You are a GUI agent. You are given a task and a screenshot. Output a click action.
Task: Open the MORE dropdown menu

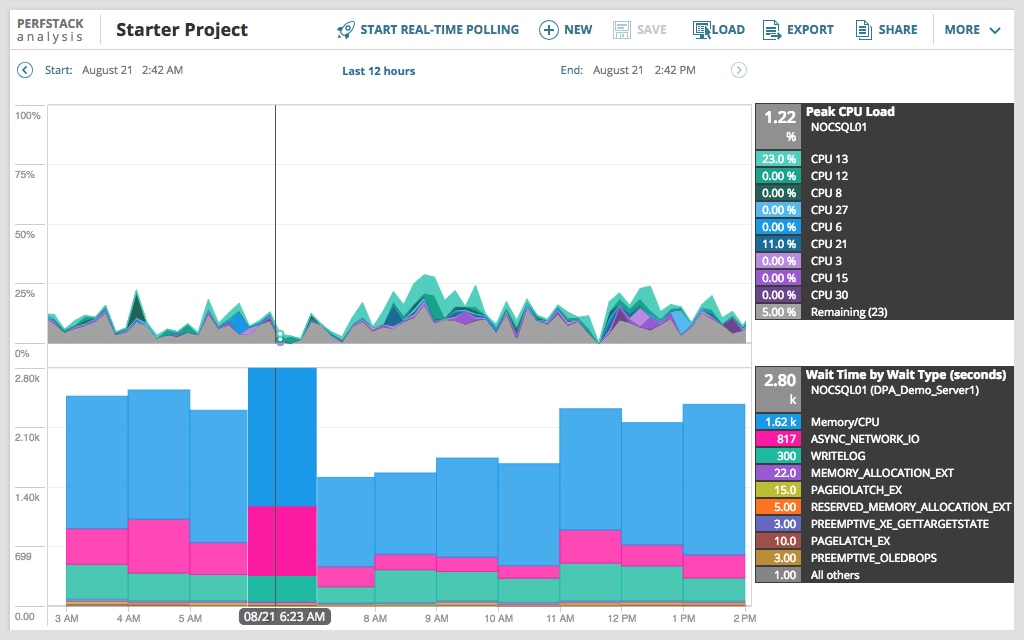coord(969,29)
